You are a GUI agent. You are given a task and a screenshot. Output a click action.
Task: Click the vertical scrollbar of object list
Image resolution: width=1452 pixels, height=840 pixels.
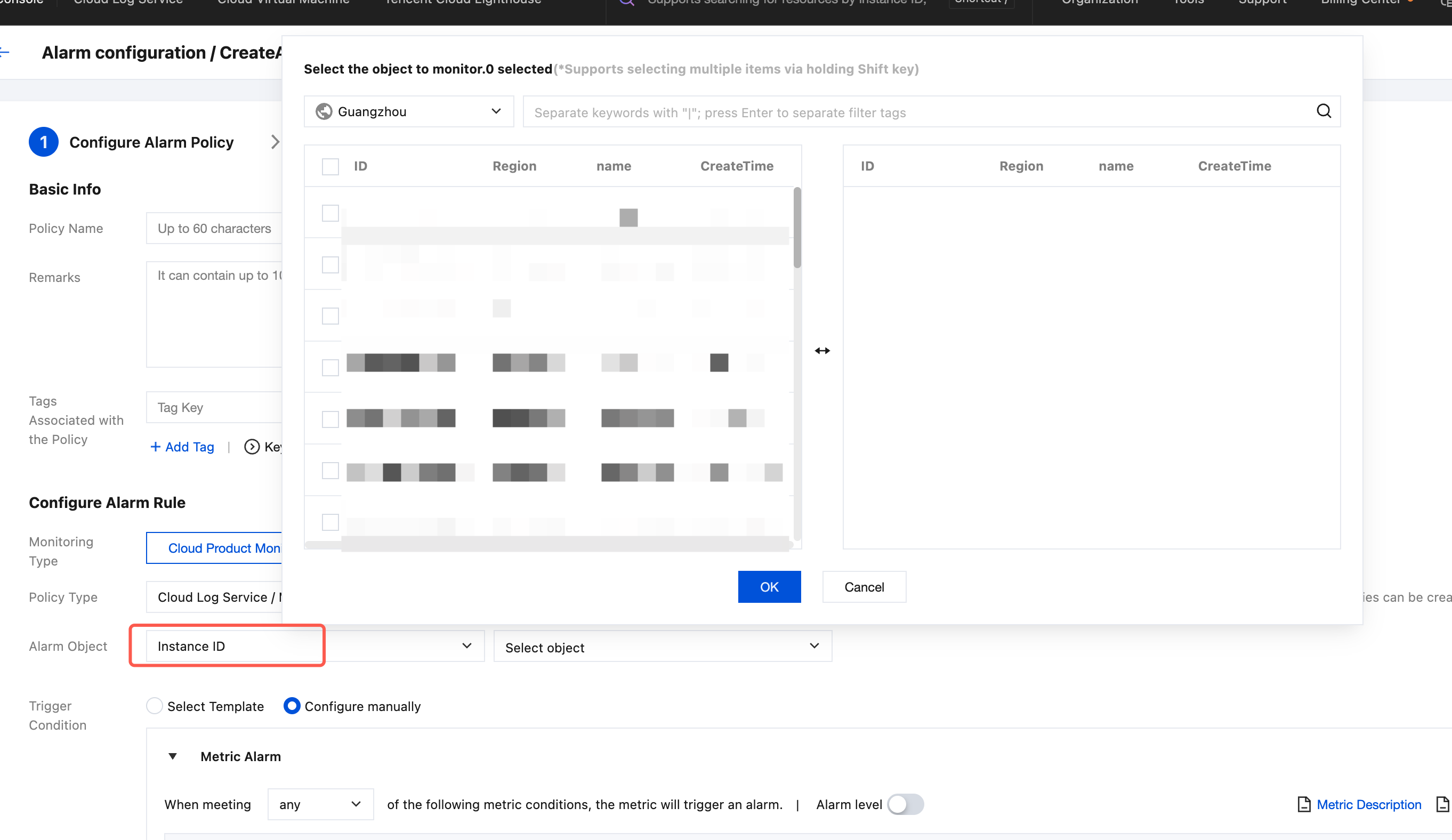[x=797, y=228]
